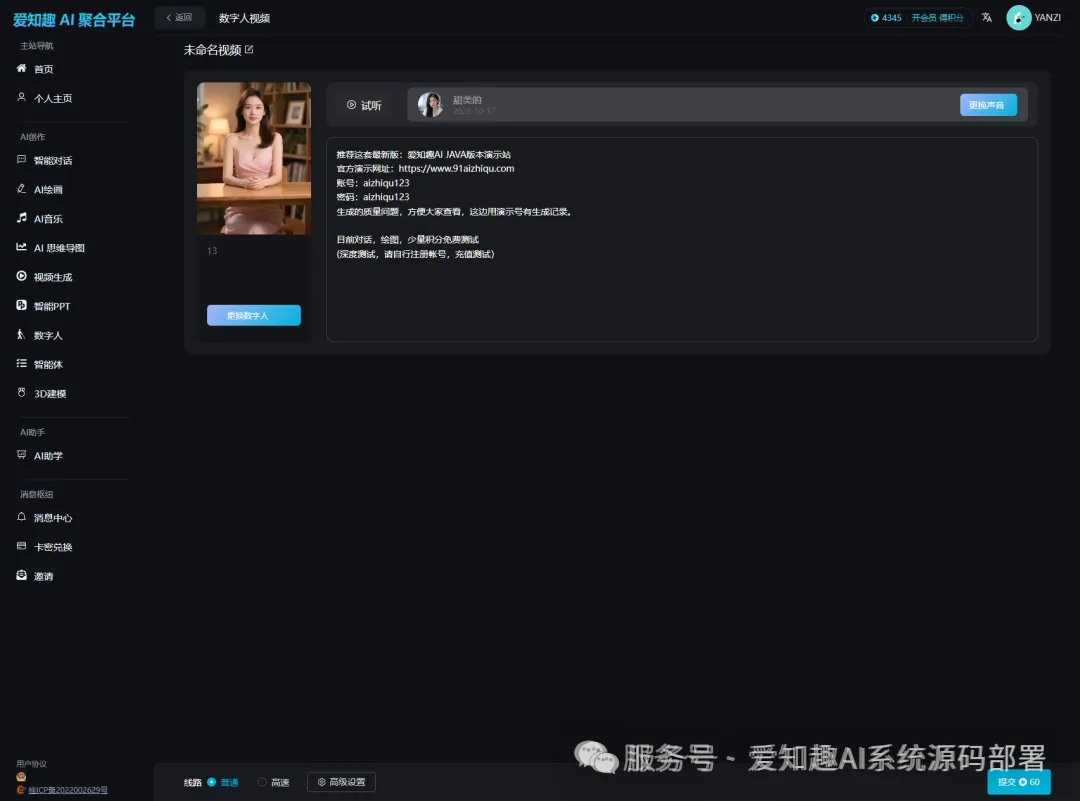Click the 数字人视频 page heading
1080x801 pixels.
245,18
